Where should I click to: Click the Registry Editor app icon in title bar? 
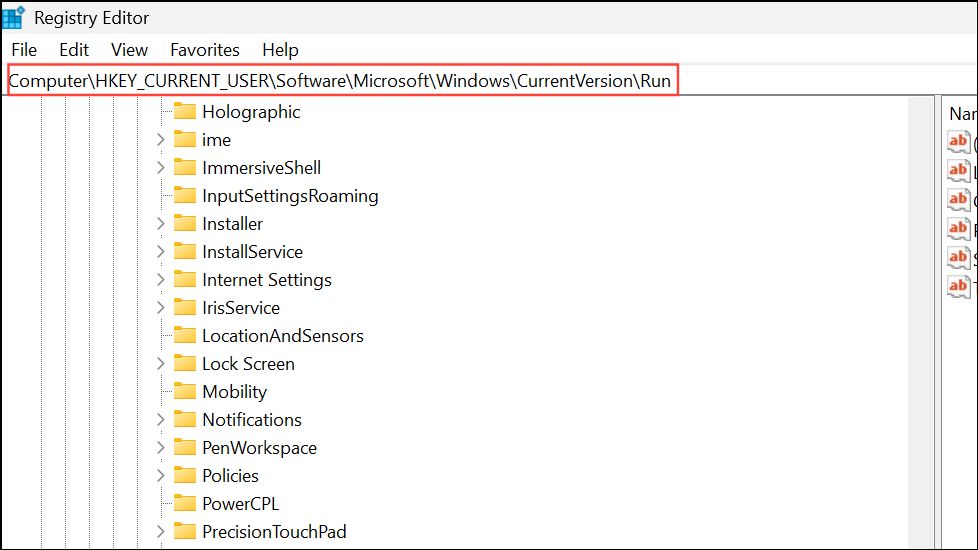click(x=14, y=17)
